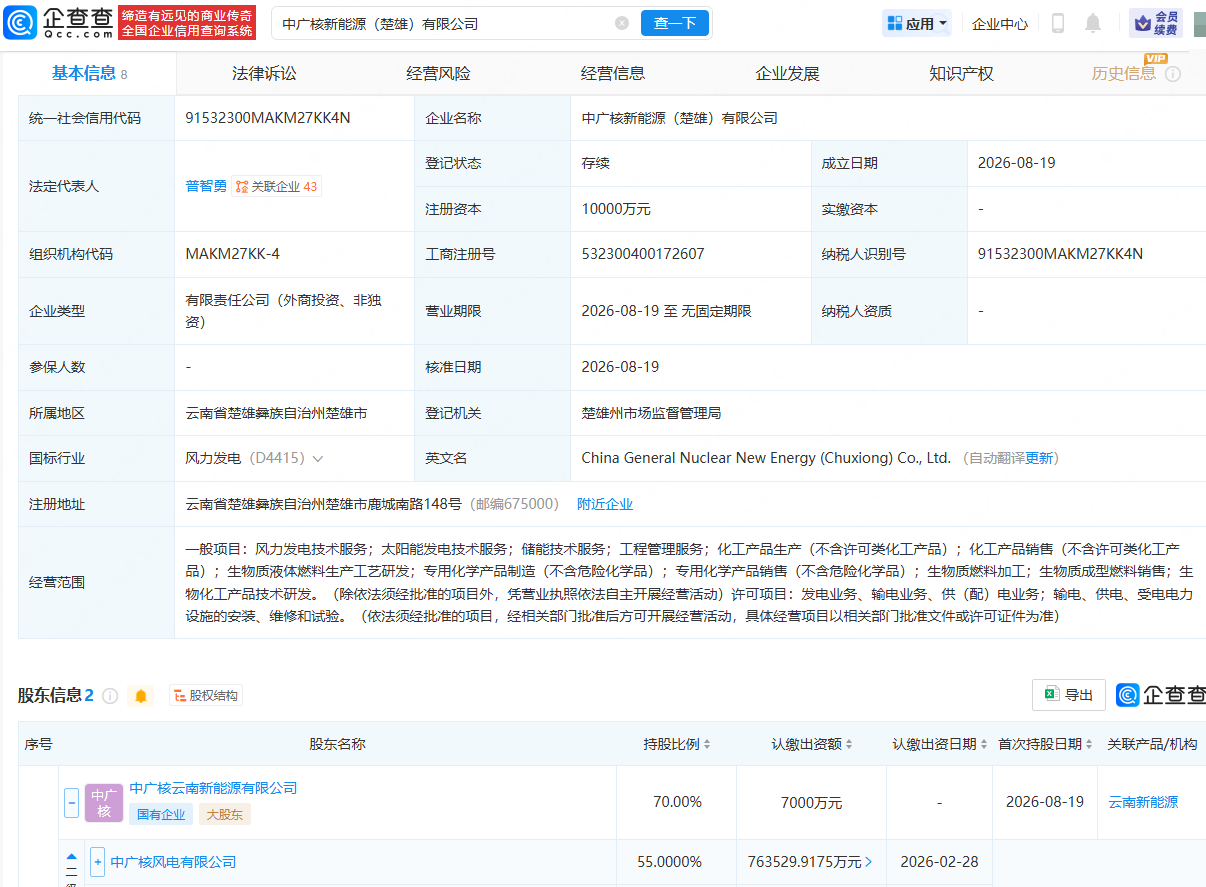Click the 70.00% shareholding cell
This screenshot has width=1206, height=887.
pyautogui.click(x=676, y=802)
